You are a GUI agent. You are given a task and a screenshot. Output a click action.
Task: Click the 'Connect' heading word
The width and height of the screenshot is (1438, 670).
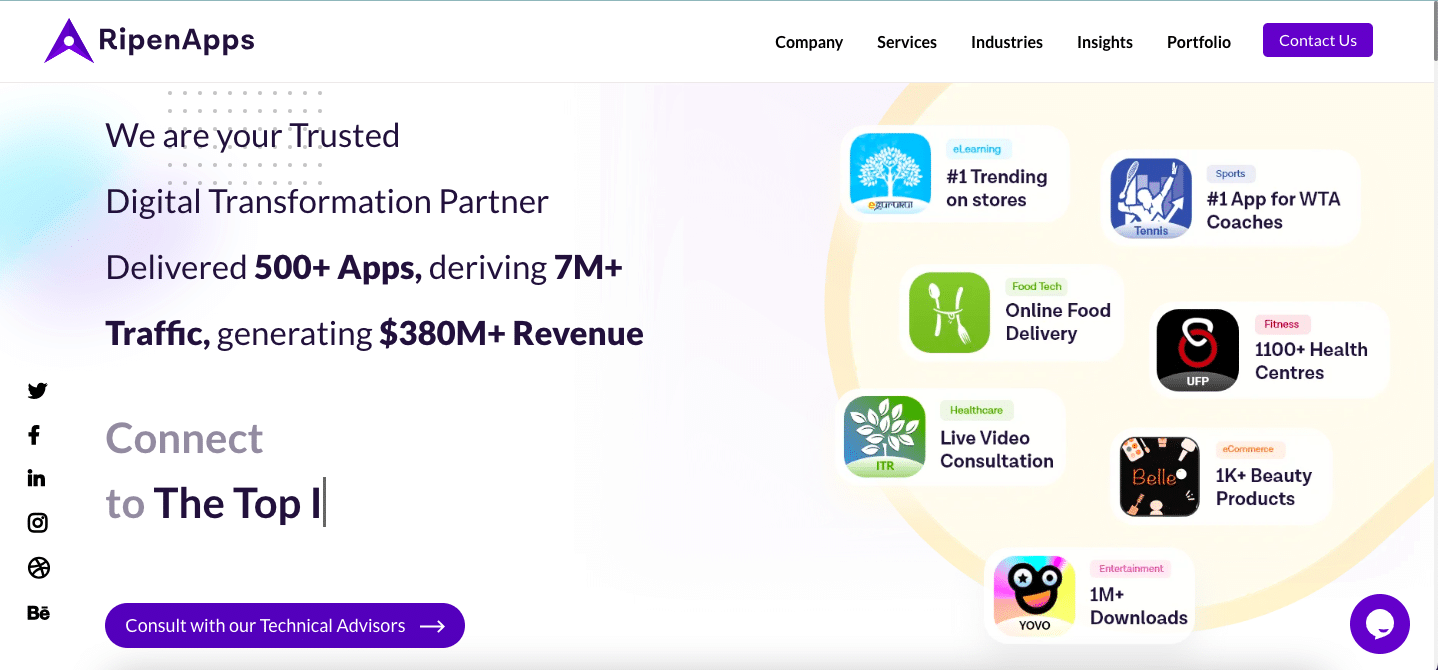pyautogui.click(x=184, y=438)
